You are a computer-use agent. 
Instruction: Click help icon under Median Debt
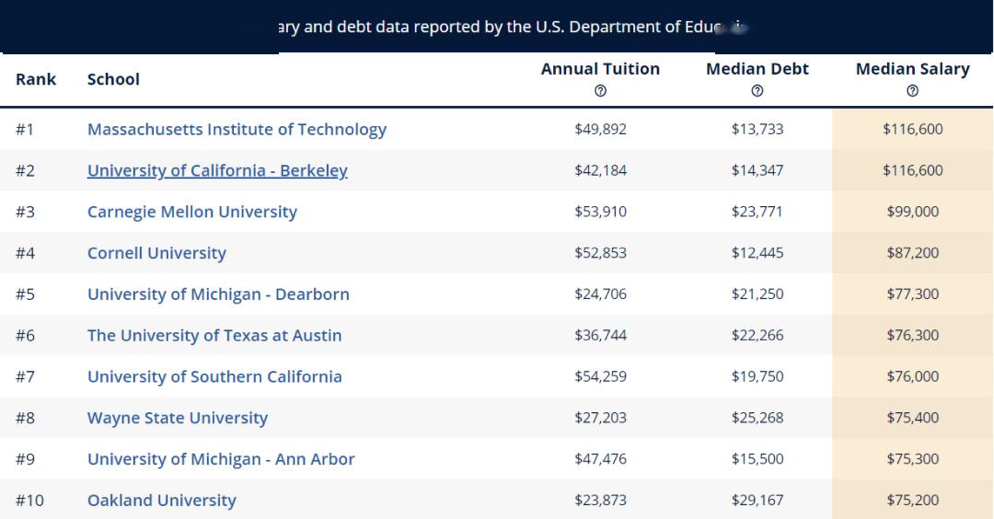[757, 91]
